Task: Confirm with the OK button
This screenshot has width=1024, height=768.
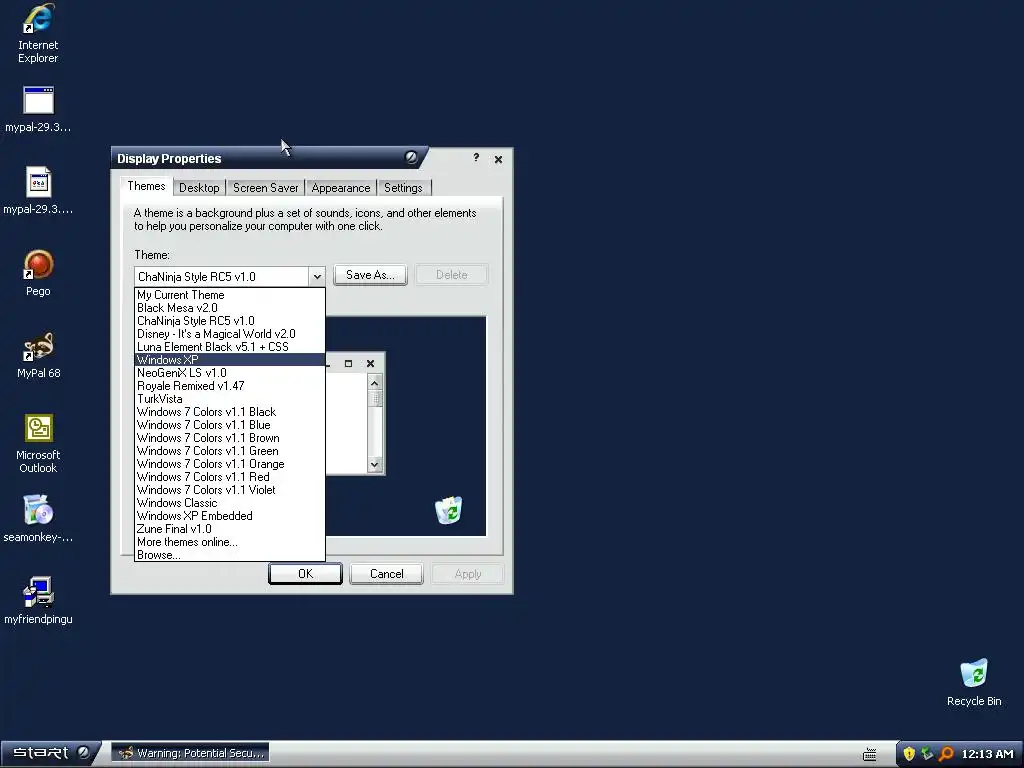Action: coord(305,573)
